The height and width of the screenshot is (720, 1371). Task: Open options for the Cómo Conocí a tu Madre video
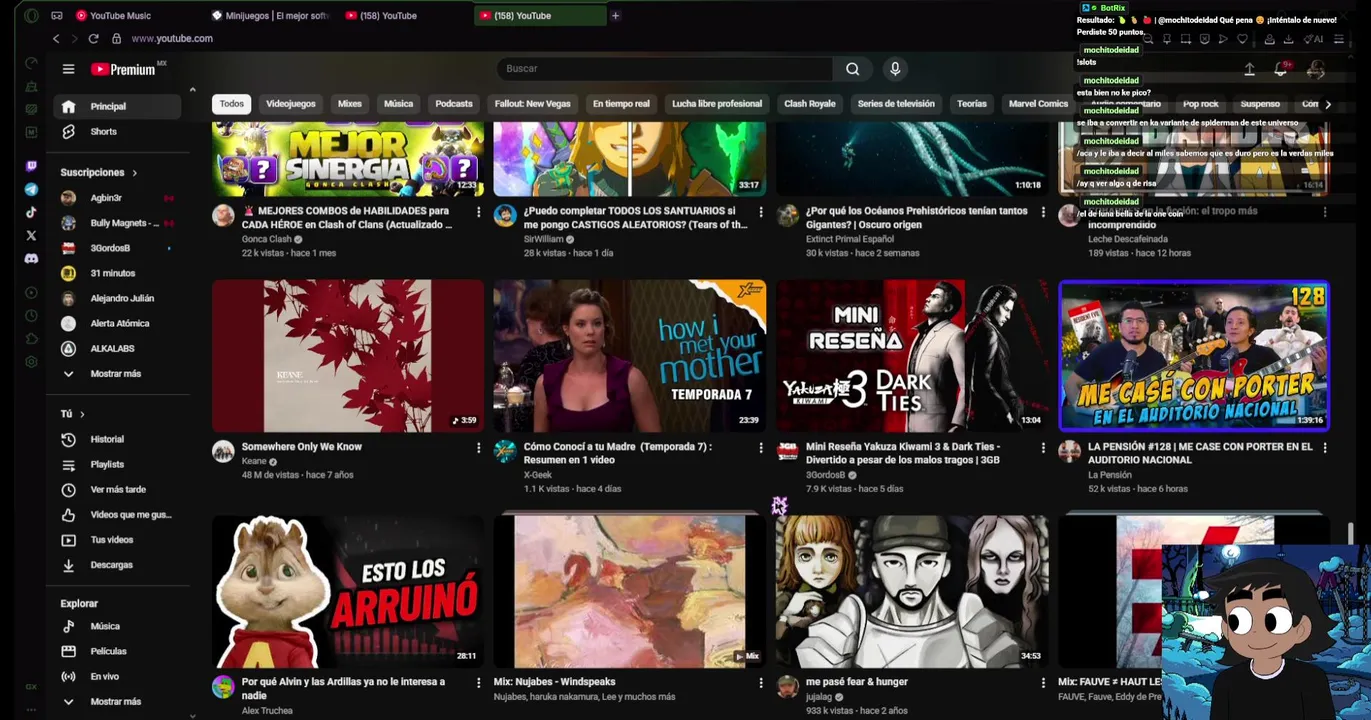click(760, 448)
